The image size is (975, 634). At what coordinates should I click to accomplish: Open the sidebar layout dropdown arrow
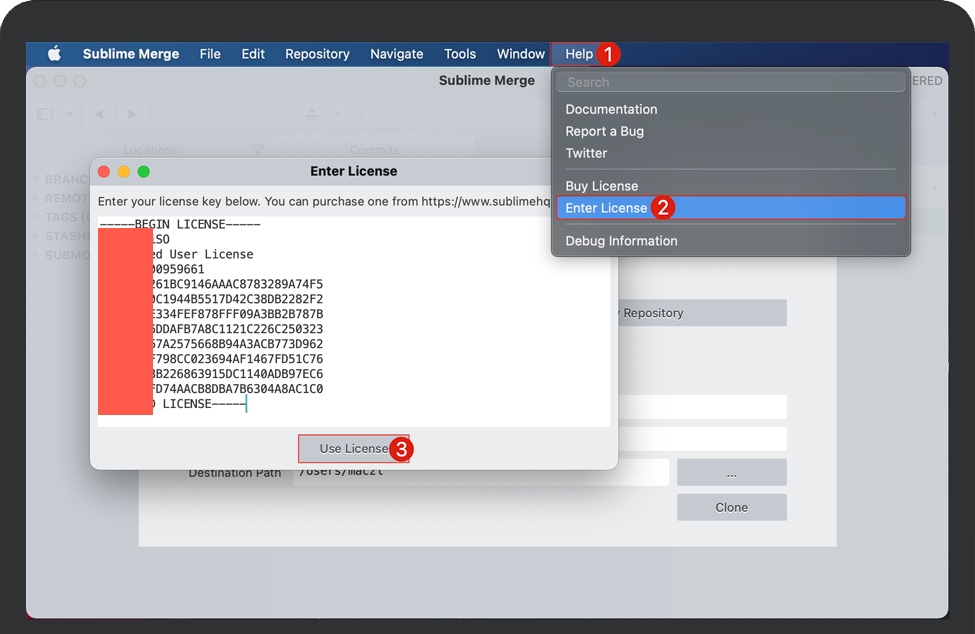70,114
